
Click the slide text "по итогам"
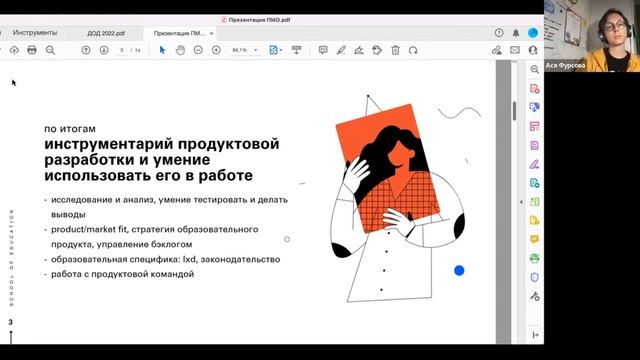point(70,129)
